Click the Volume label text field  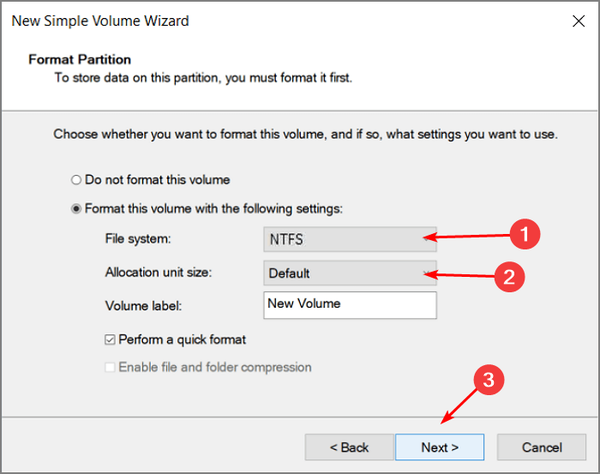pos(349,304)
